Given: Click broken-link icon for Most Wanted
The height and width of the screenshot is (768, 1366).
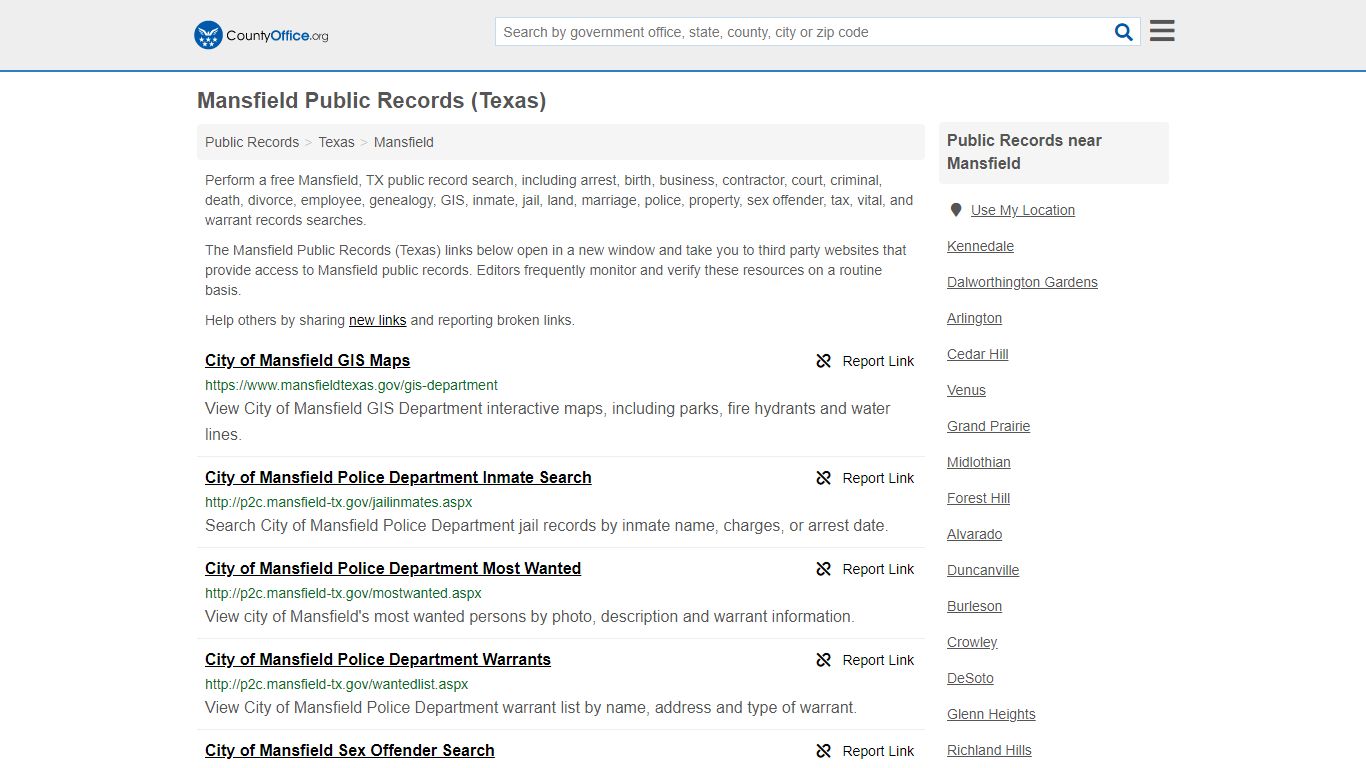Looking at the screenshot, I should (x=824, y=569).
